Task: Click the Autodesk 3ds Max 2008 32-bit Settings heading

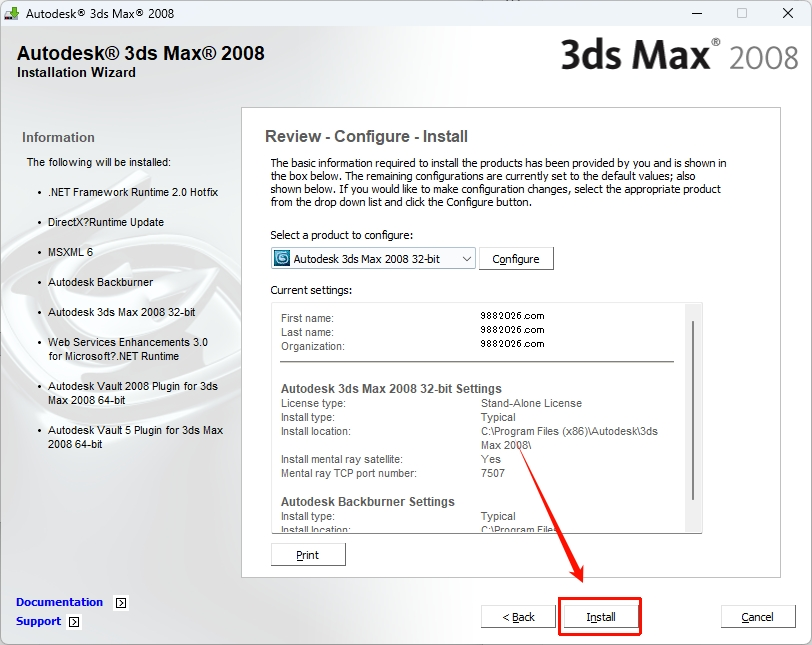Action: pyautogui.click(x=391, y=388)
